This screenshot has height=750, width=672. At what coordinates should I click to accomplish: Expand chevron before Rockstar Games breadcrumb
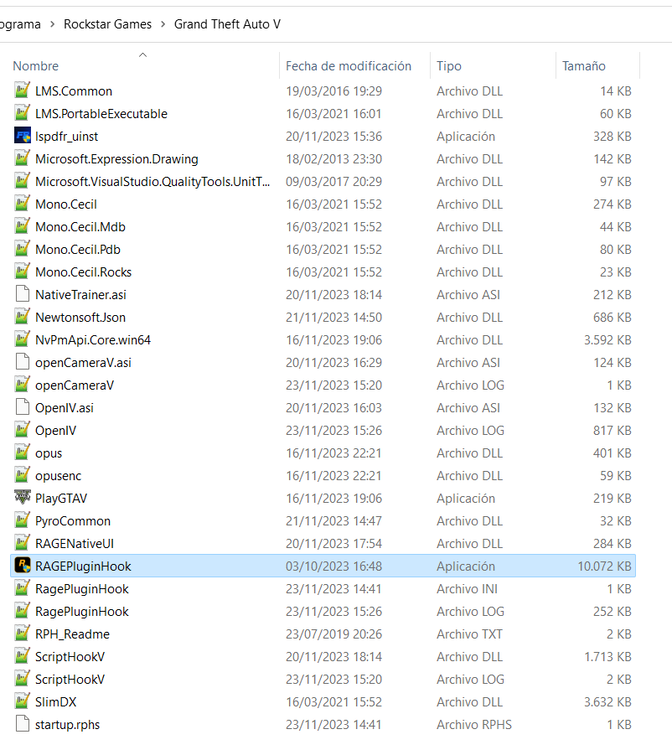tap(52, 24)
